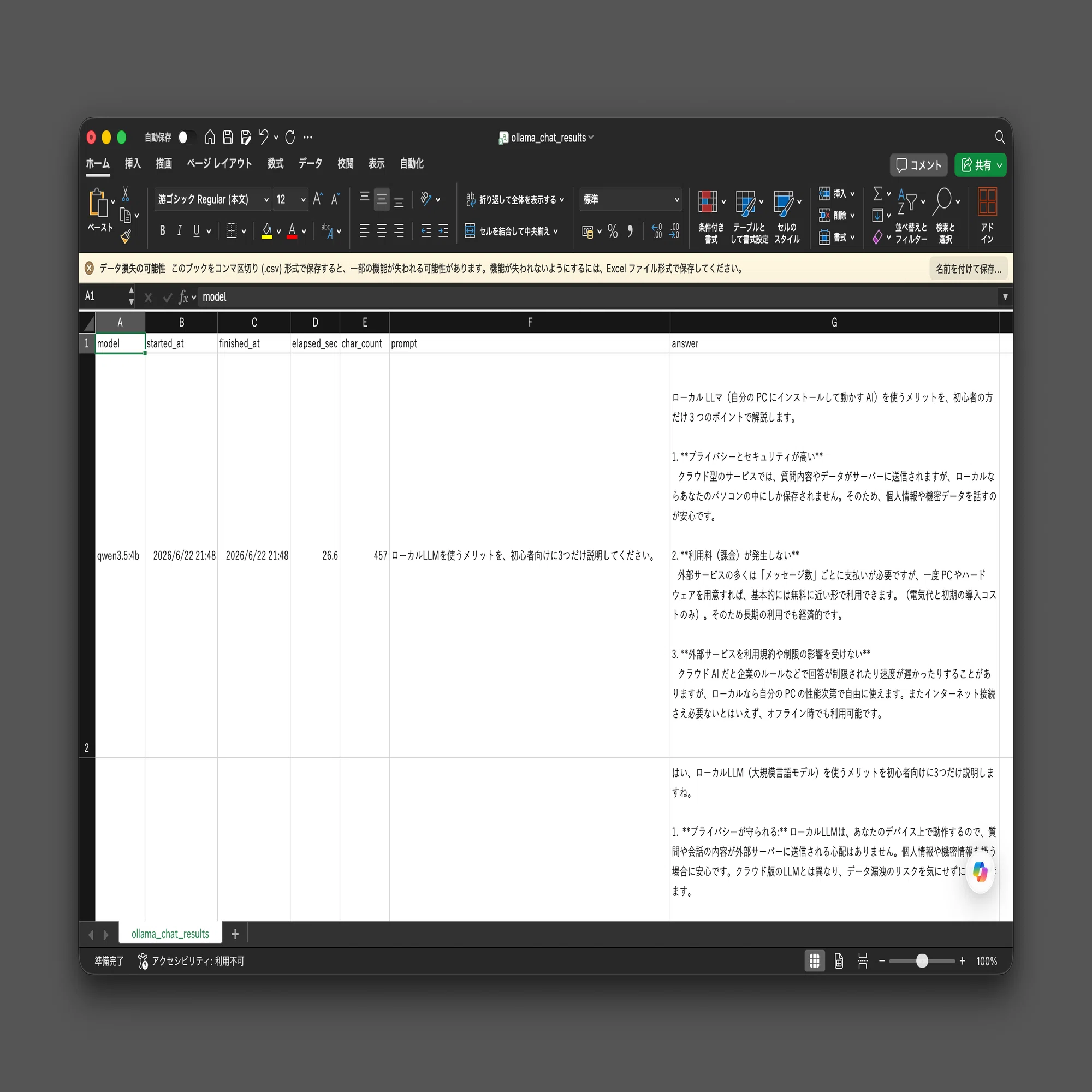The width and height of the screenshot is (1092, 1092).
Task: Click the zoom slider handle
Action: pos(922,961)
